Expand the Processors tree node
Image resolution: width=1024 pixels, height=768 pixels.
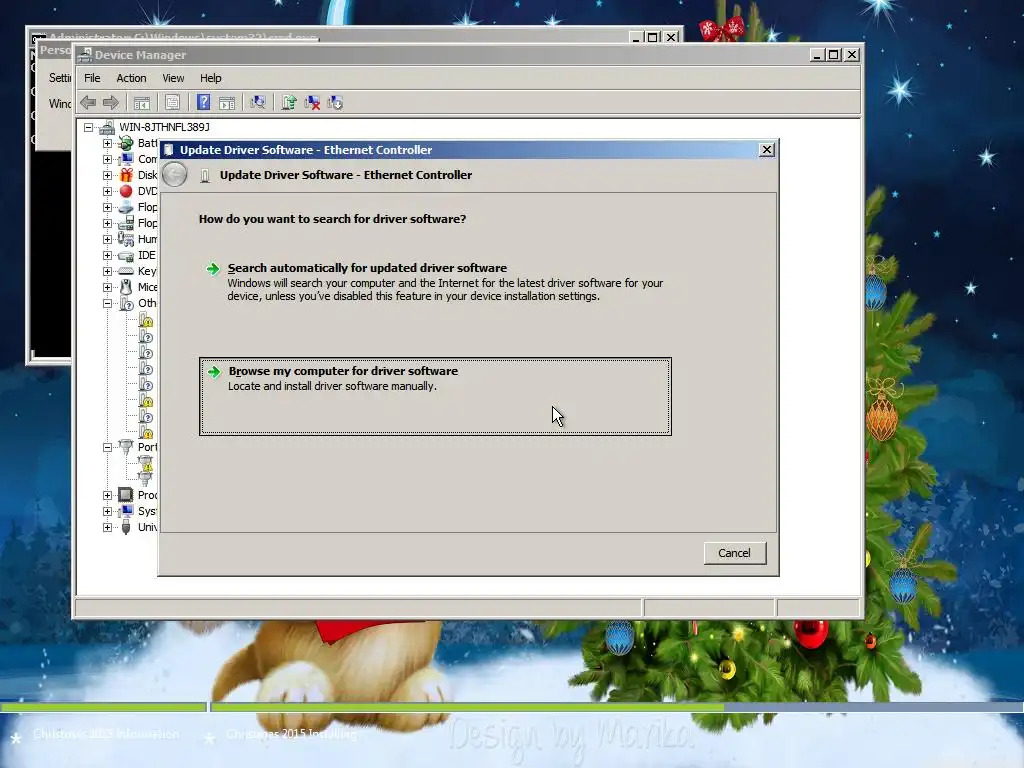pyautogui.click(x=107, y=495)
